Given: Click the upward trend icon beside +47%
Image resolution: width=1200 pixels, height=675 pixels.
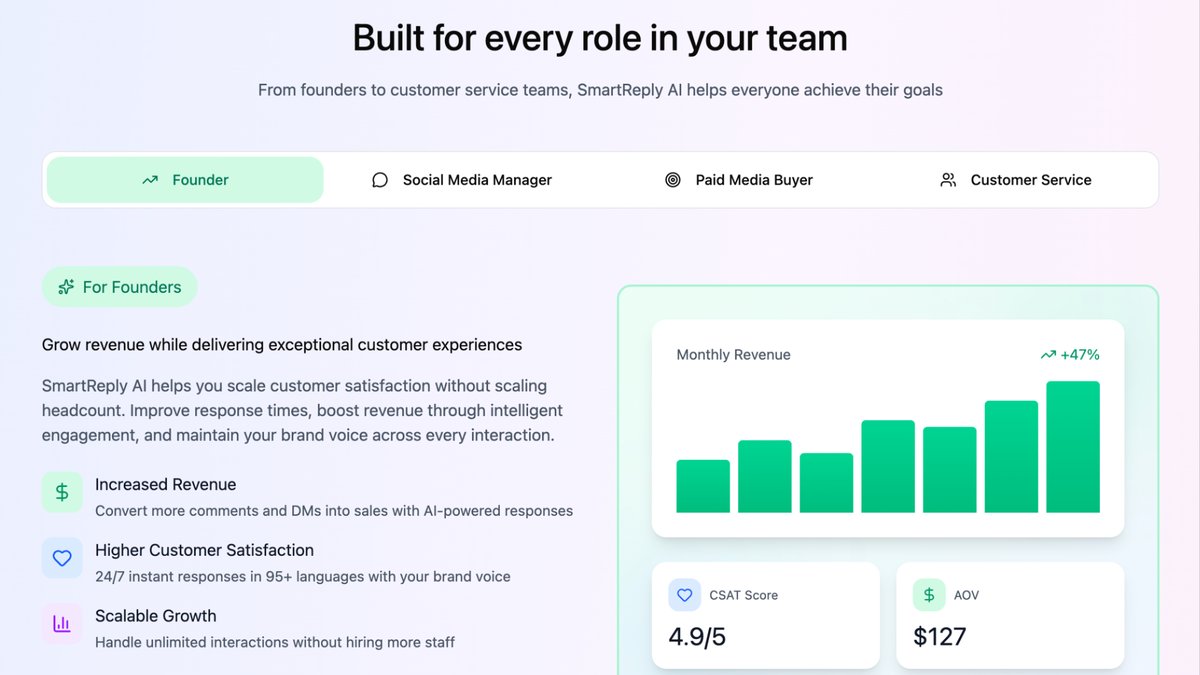Looking at the screenshot, I should click(x=1048, y=355).
